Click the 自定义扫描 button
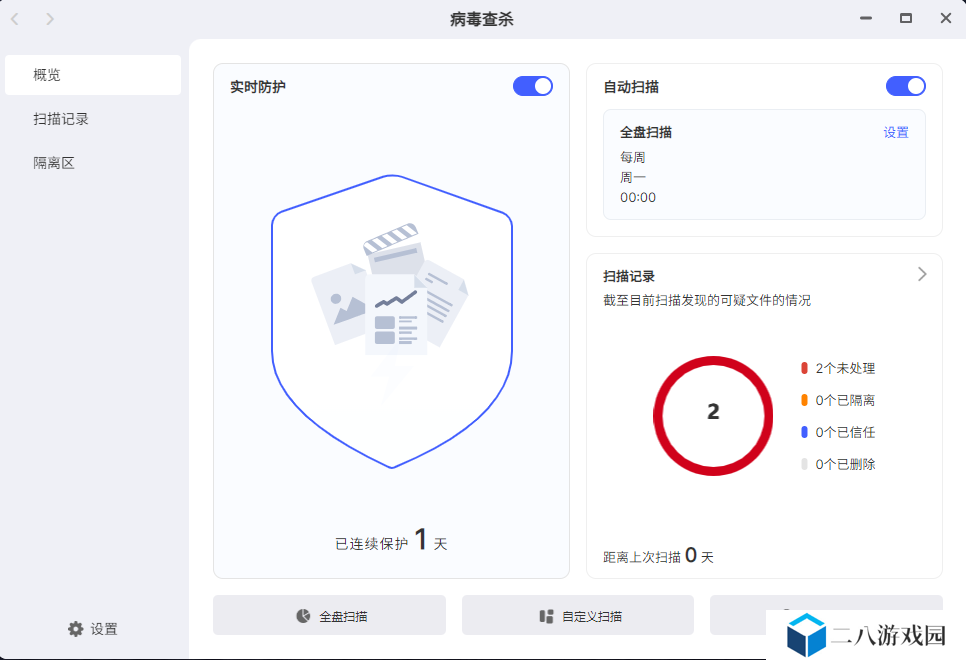966x660 pixels. click(x=578, y=615)
